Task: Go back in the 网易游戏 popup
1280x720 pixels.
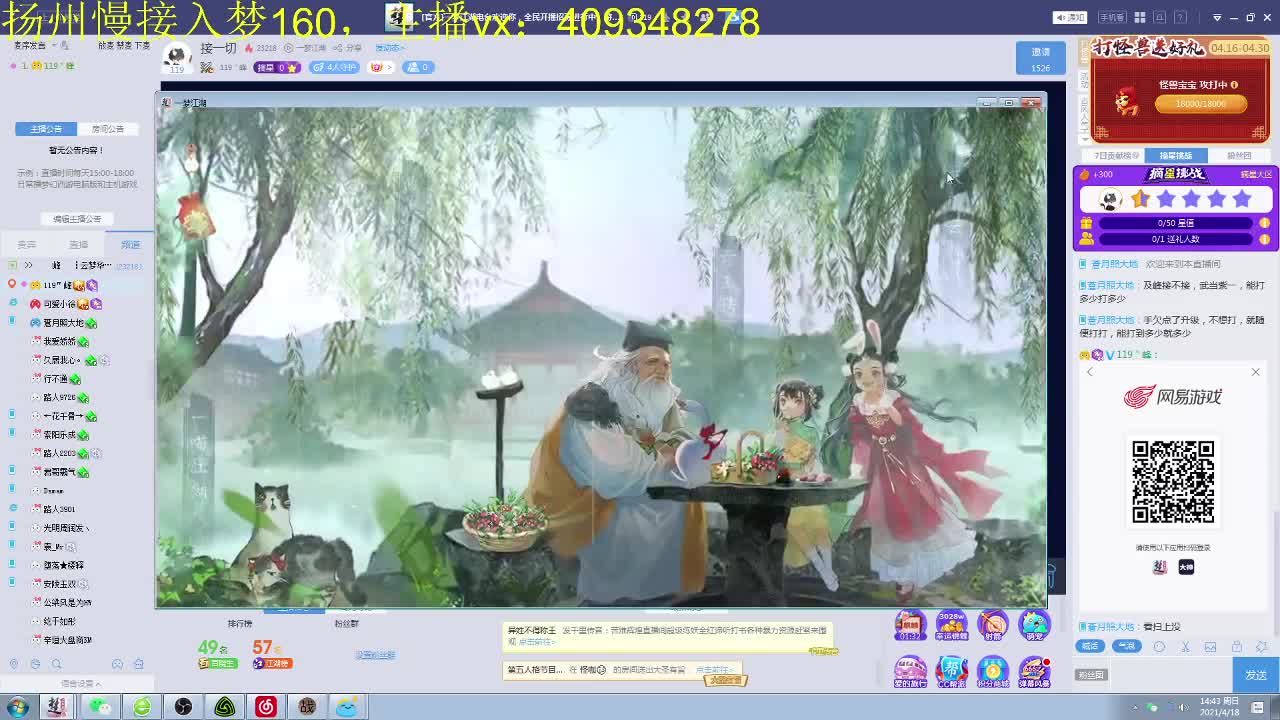Action: click(1090, 372)
